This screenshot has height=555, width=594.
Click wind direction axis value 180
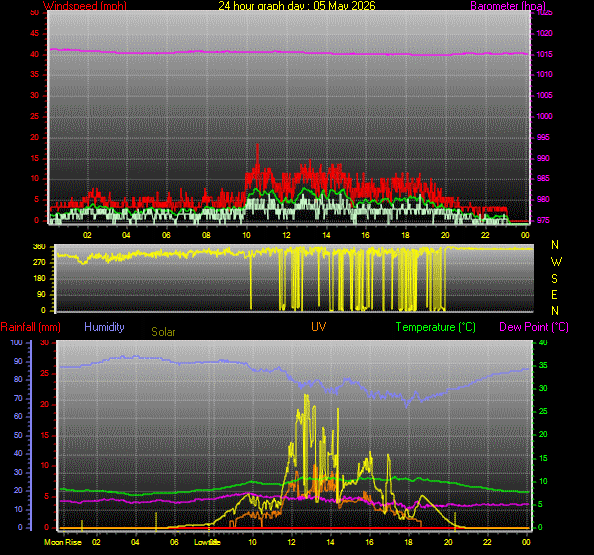point(39,278)
